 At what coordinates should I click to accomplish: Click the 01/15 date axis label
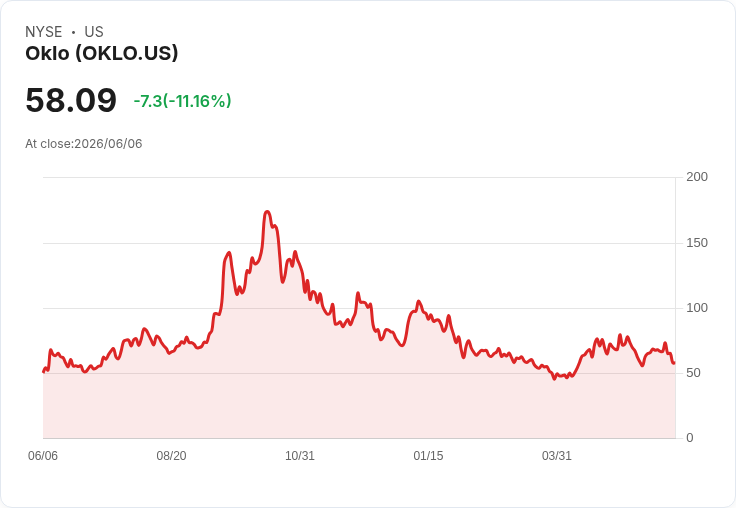(x=428, y=456)
